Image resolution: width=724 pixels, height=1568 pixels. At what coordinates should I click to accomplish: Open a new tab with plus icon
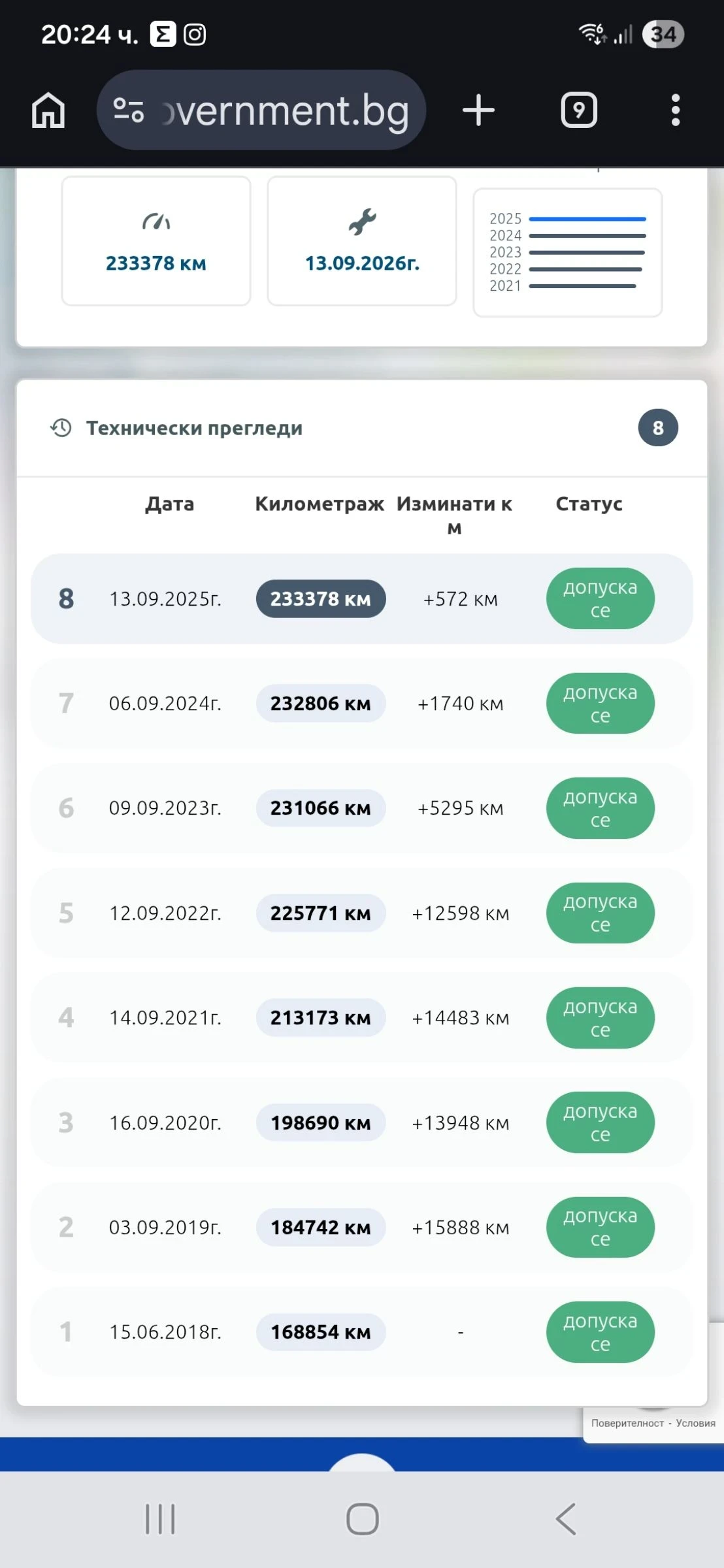[478, 110]
